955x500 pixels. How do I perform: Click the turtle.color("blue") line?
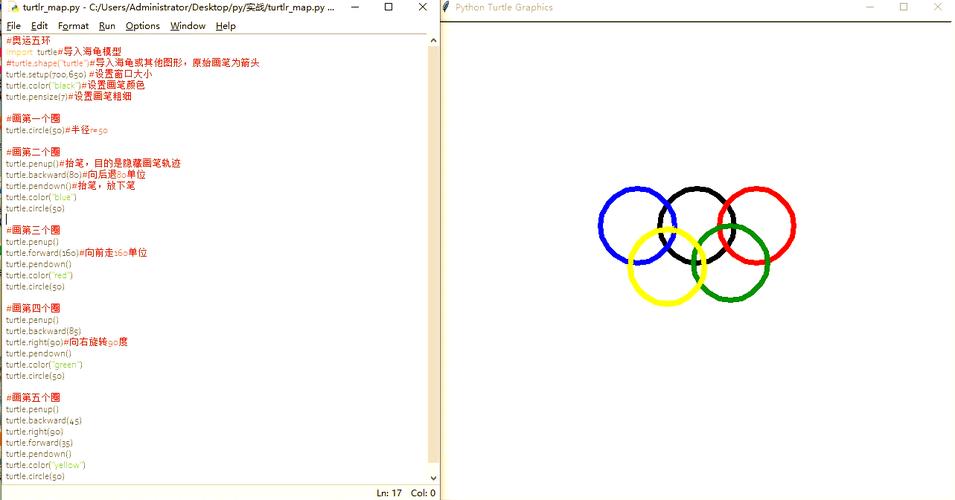41,197
